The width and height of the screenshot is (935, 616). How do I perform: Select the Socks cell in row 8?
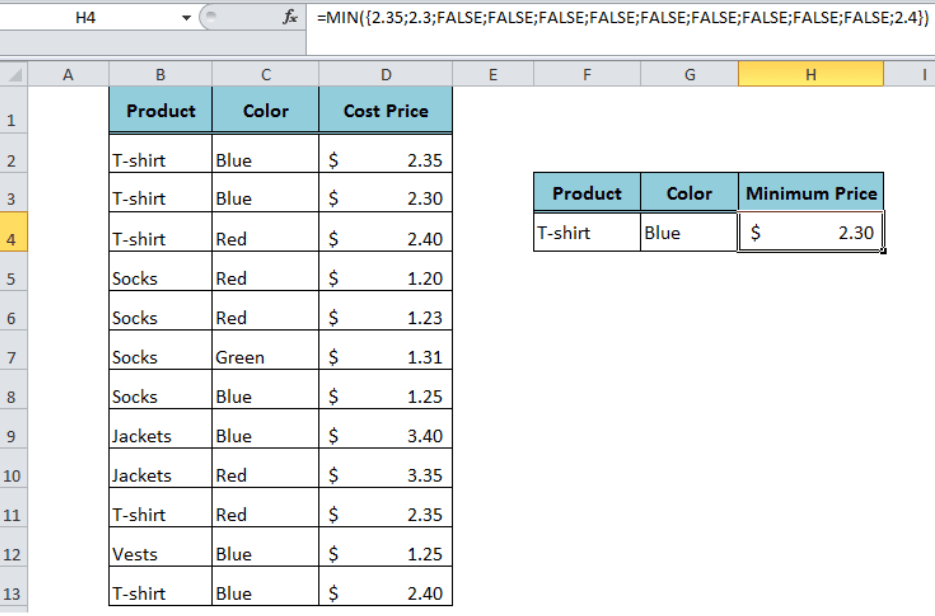point(160,389)
